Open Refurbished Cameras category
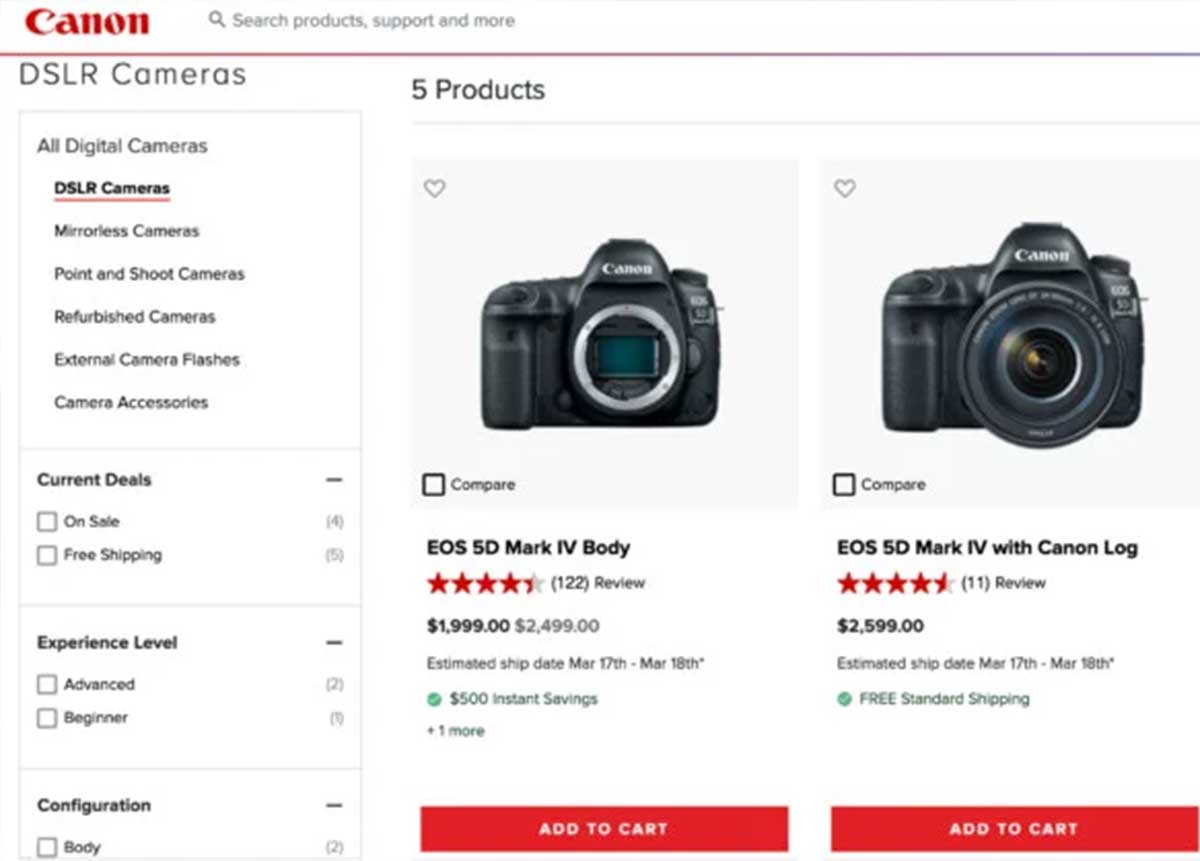The height and width of the screenshot is (861, 1200). (135, 317)
